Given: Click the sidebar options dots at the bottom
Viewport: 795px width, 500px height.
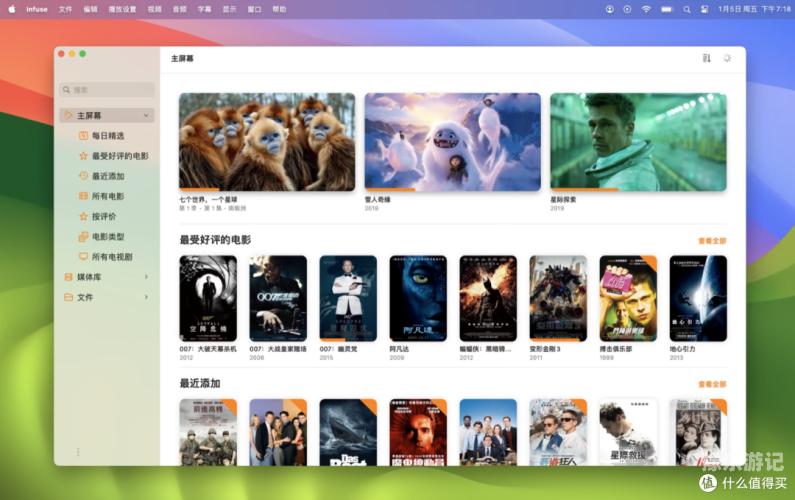Looking at the screenshot, I should point(78,451).
